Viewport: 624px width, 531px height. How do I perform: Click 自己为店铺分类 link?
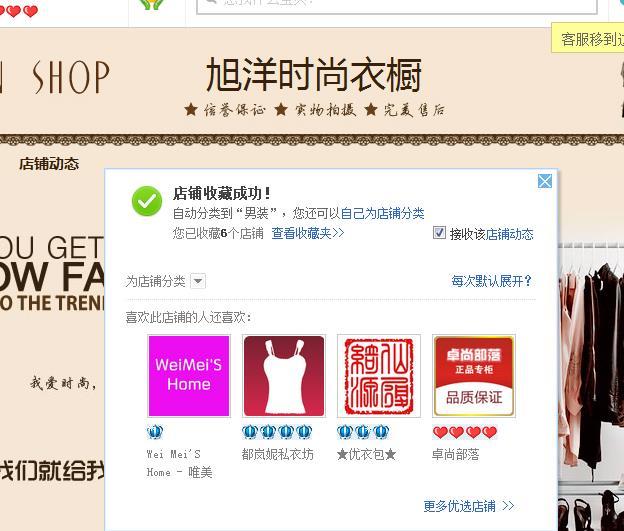(382, 213)
